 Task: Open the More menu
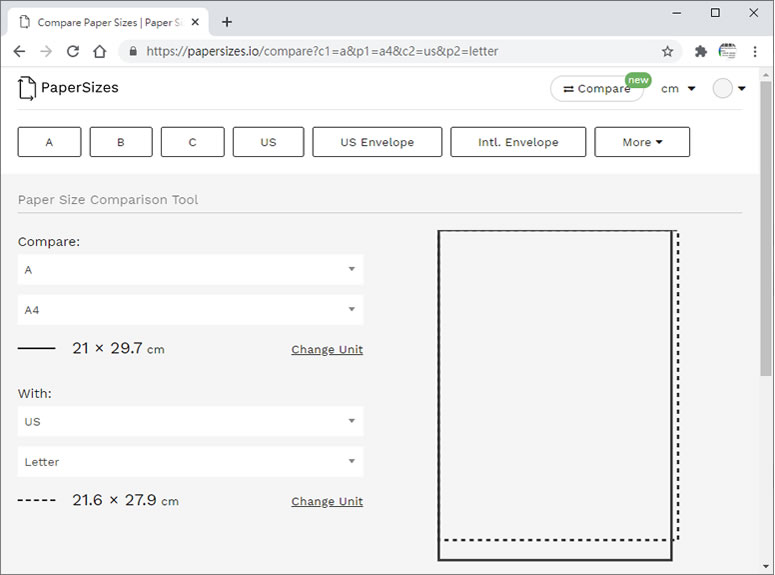click(642, 142)
